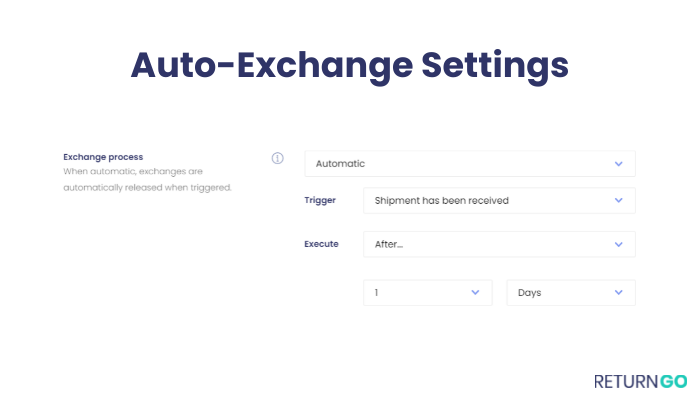Open the number dropdown showing 1

pyautogui.click(x=428, y=293)
